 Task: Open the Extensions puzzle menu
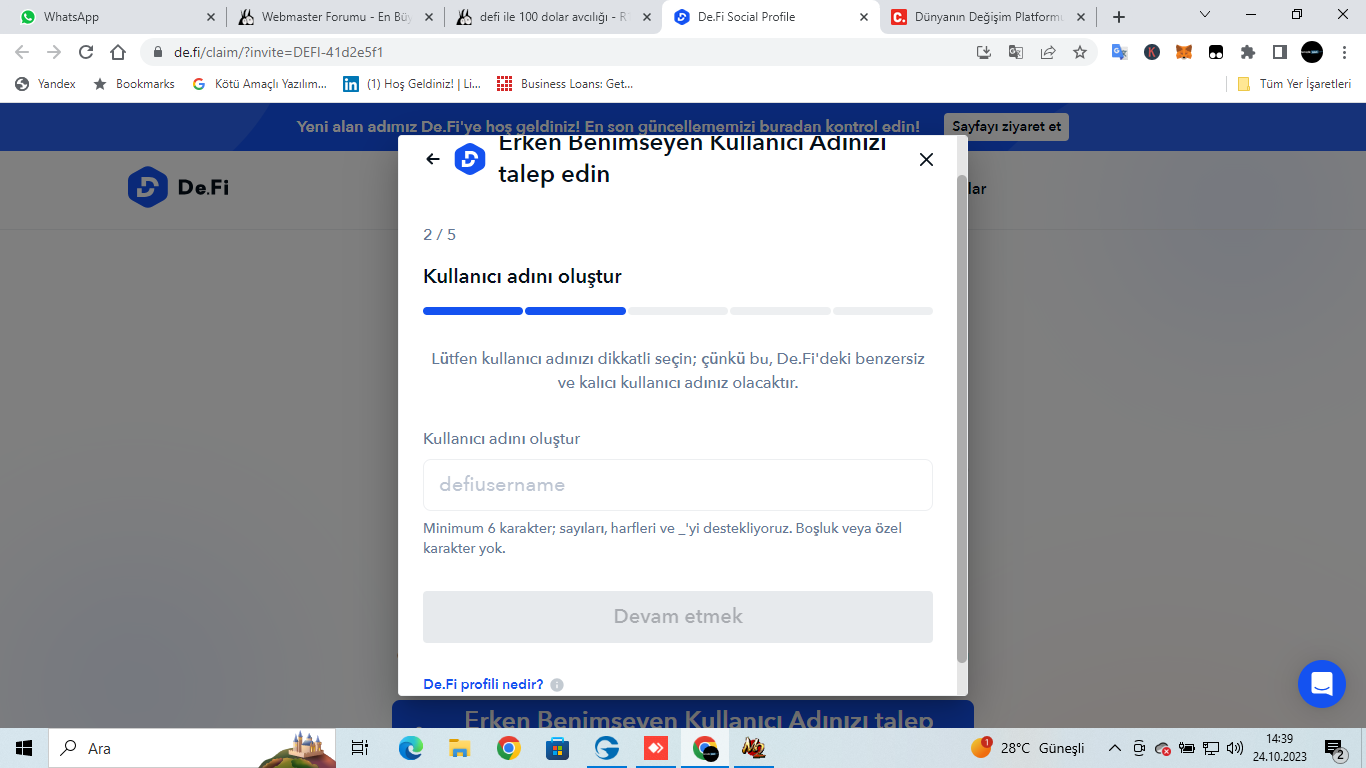[x=1248, y=52]
